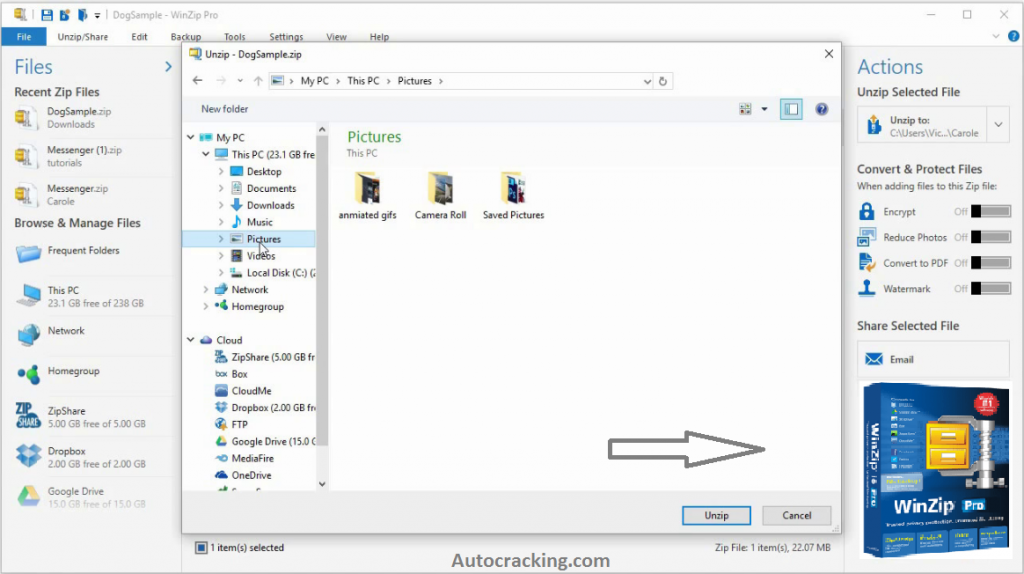This screenshot has width=1024, height=574.
Task: Toggle Encrypt switch
Action: (x=990, y=212)
